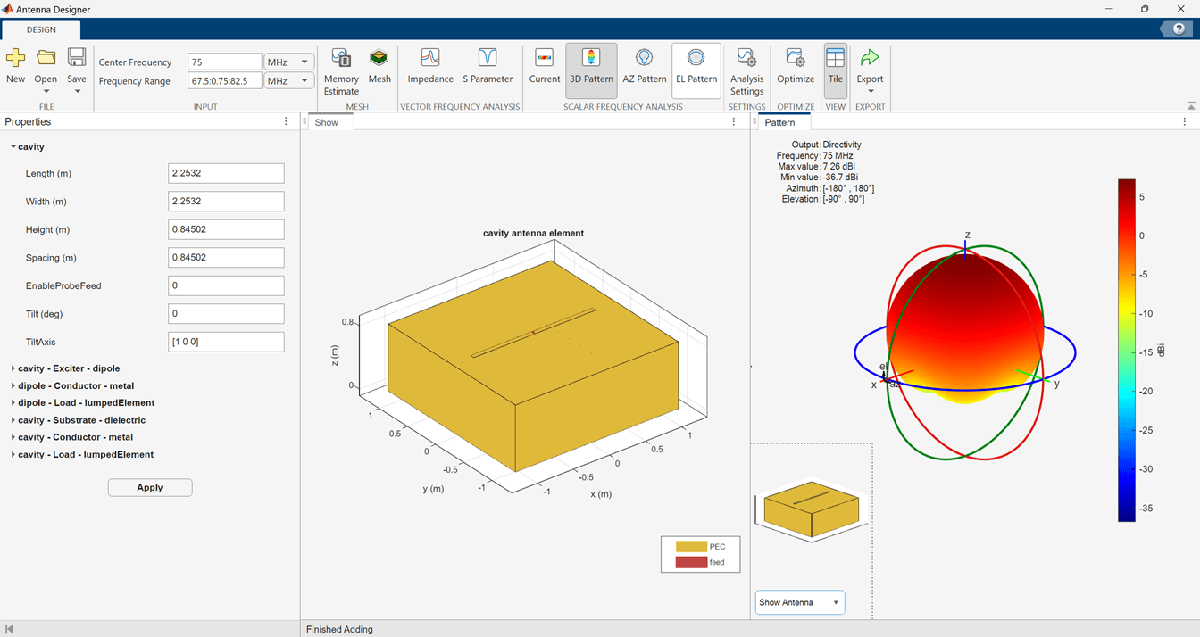The image size is (1200, 637).
Task: Open the Center Frequency MHz unit dropdown
Action: point(289,62)
